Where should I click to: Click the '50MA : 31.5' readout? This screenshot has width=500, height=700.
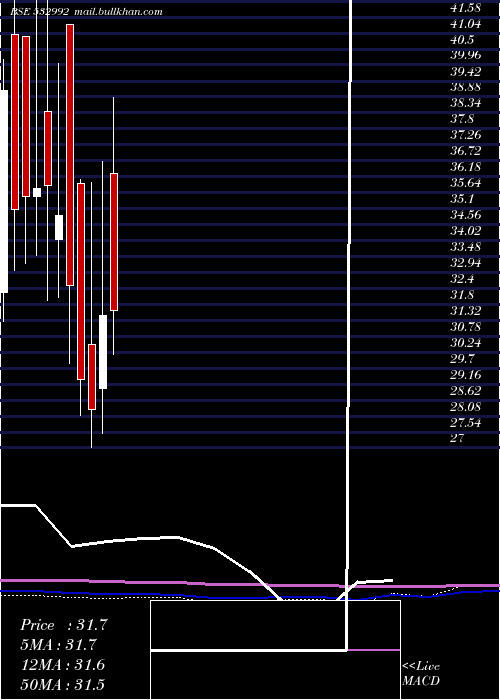pyautogui.click(x=63, y=685)
